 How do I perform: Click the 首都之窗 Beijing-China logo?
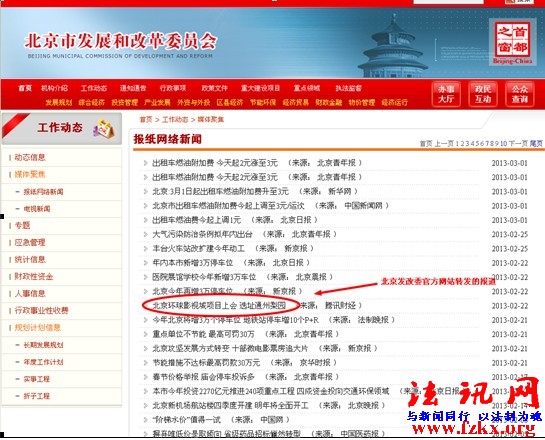[513, 42]
